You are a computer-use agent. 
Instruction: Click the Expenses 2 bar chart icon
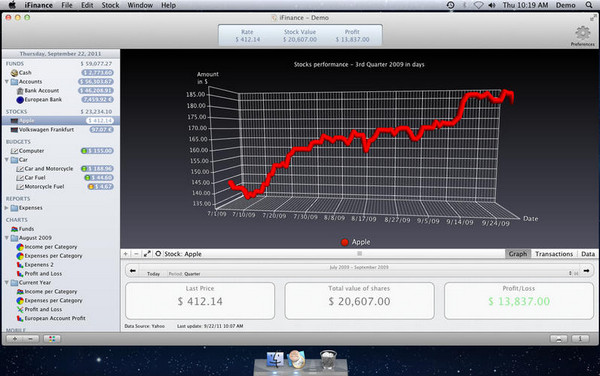20,265
